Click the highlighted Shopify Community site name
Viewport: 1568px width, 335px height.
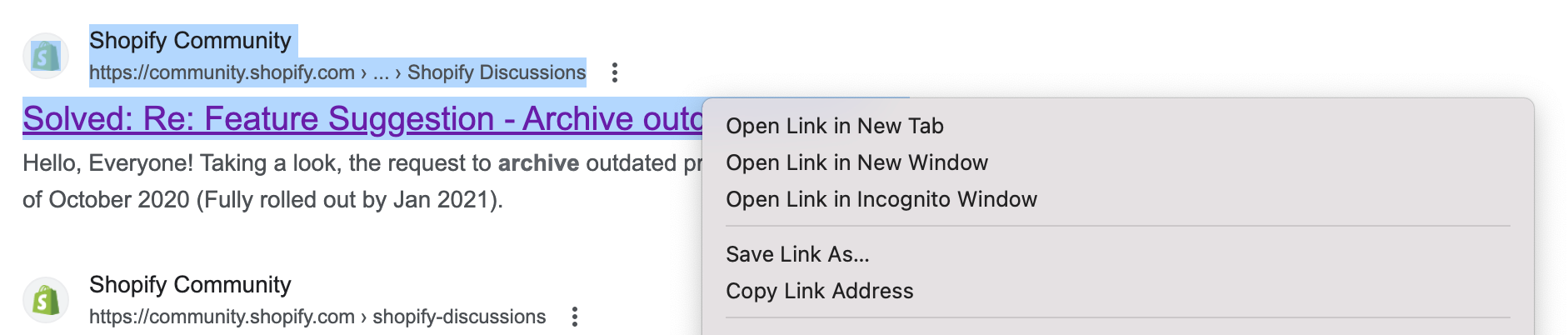pyautogui.click(x=190, y=40)
